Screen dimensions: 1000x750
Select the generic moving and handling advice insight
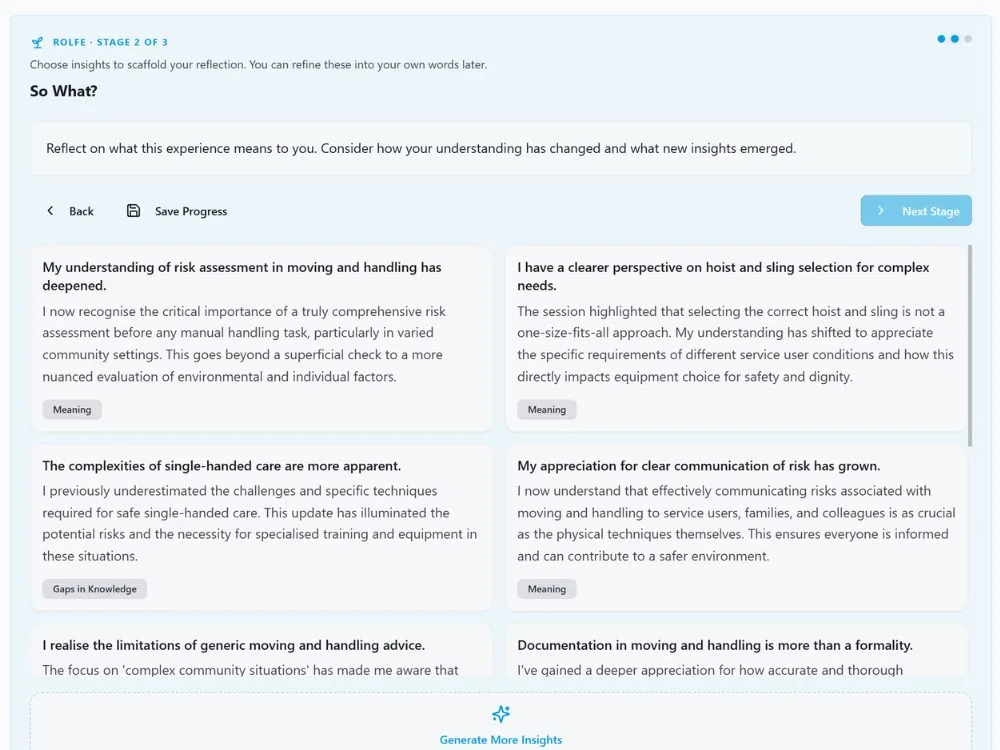click(x=261, y=651)
